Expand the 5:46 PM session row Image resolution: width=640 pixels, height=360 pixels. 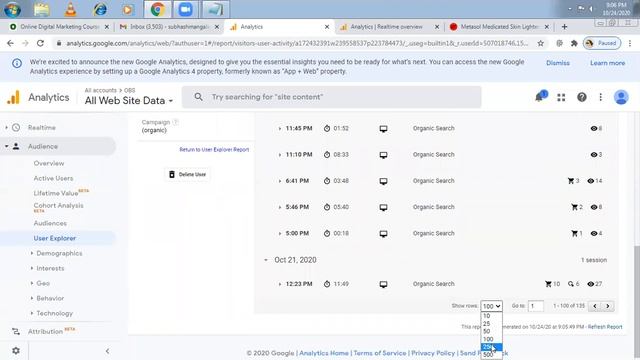click(x=280, y=207)
